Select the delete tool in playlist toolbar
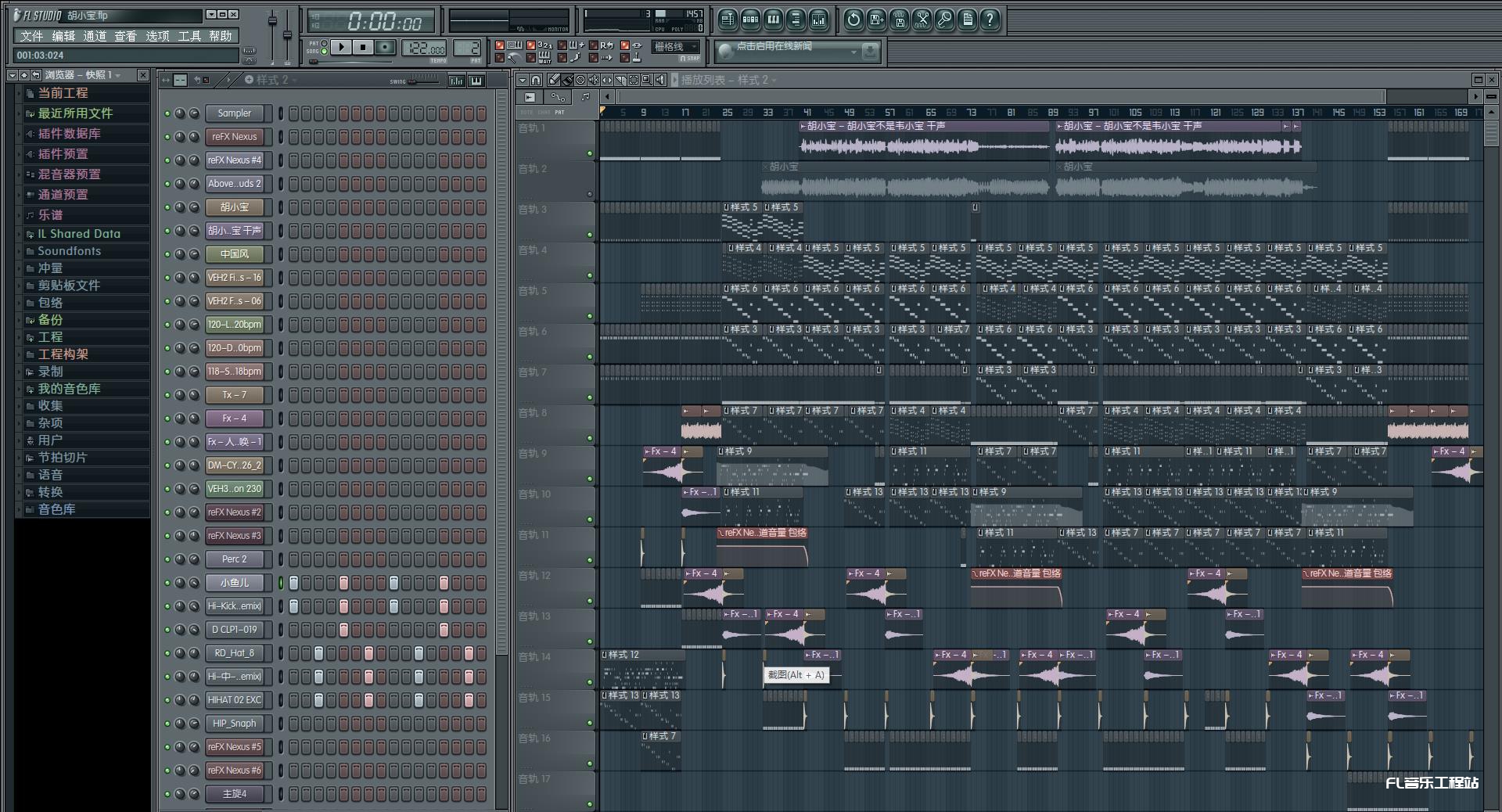The image size is (1502, 812). 580,80
